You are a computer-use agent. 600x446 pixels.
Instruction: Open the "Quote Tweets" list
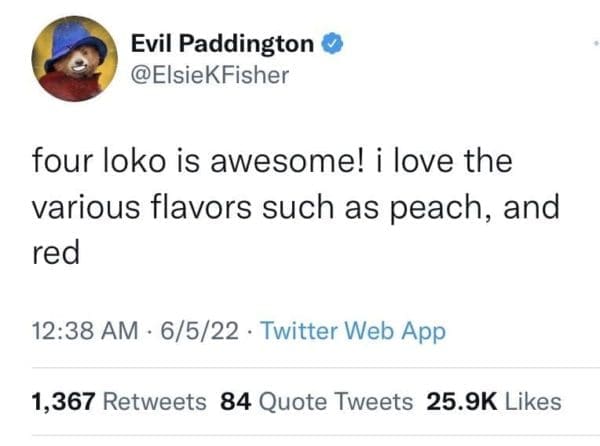pos(336,402)
